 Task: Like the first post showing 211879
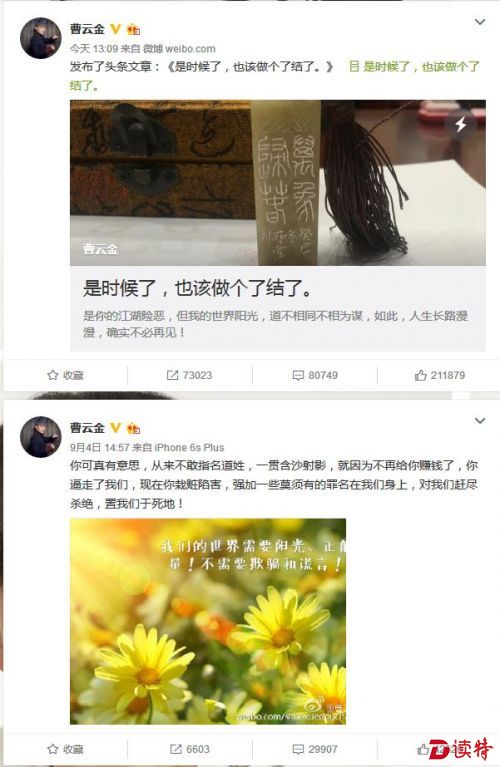pyautogui.click(x=440, y=375)
